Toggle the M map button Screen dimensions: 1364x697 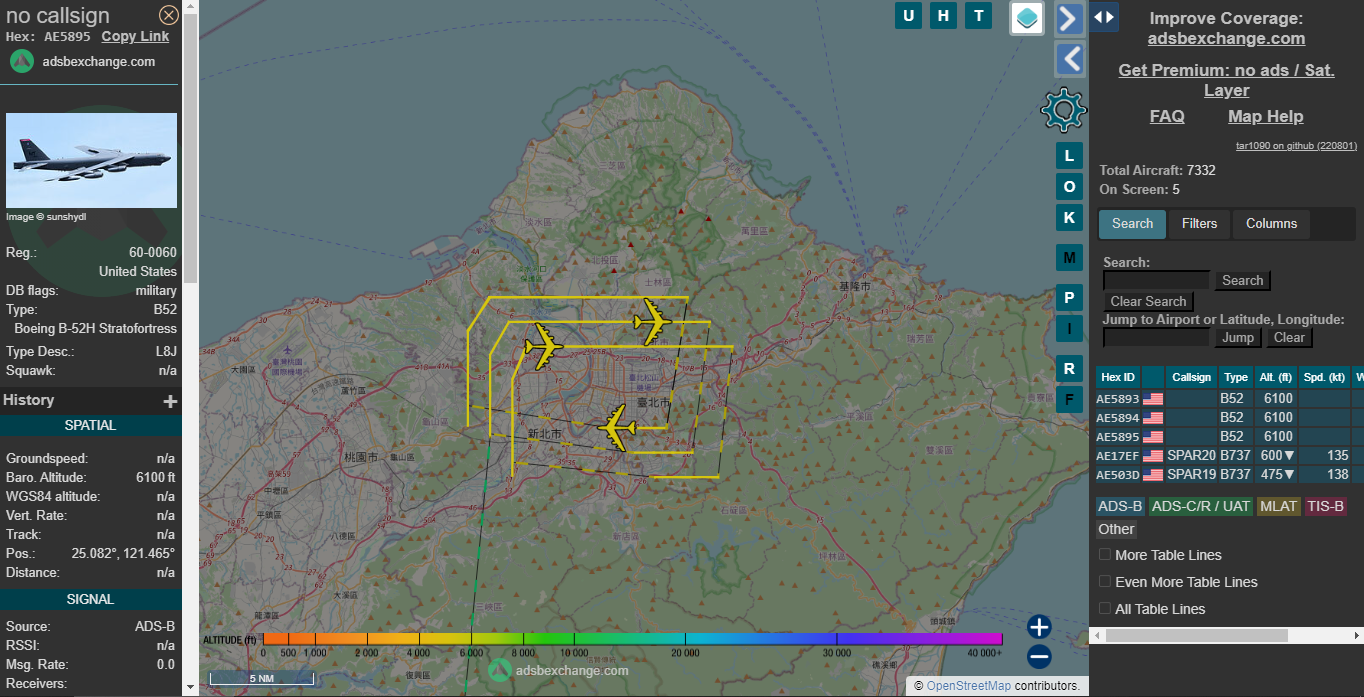point(1069,258)
